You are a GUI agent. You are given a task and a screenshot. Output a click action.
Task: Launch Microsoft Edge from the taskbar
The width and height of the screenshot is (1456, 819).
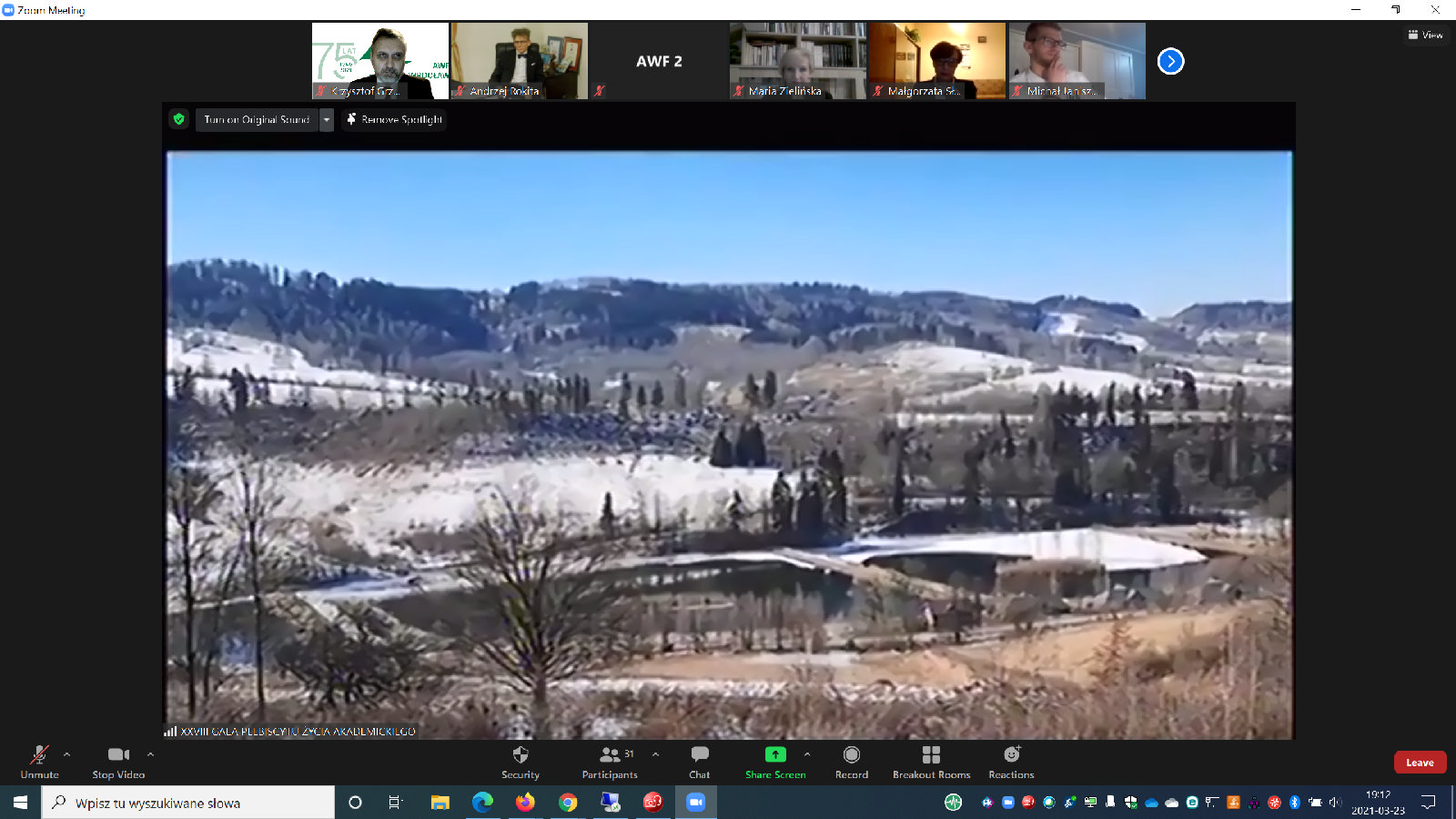pos(482,803)
